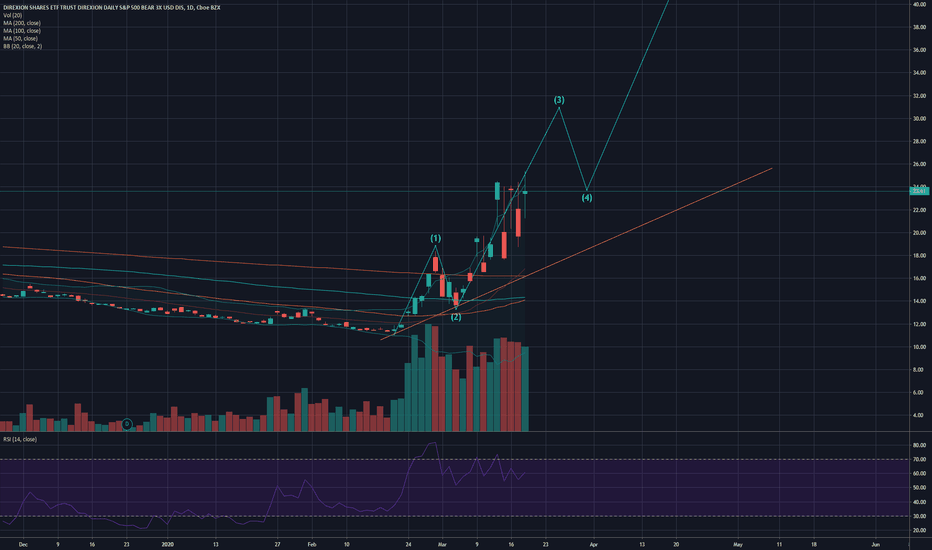Select the chart title Direxion Daily S&P 500 Bear 3X
Screen dimensions: 932x550
tap(112, 8)
